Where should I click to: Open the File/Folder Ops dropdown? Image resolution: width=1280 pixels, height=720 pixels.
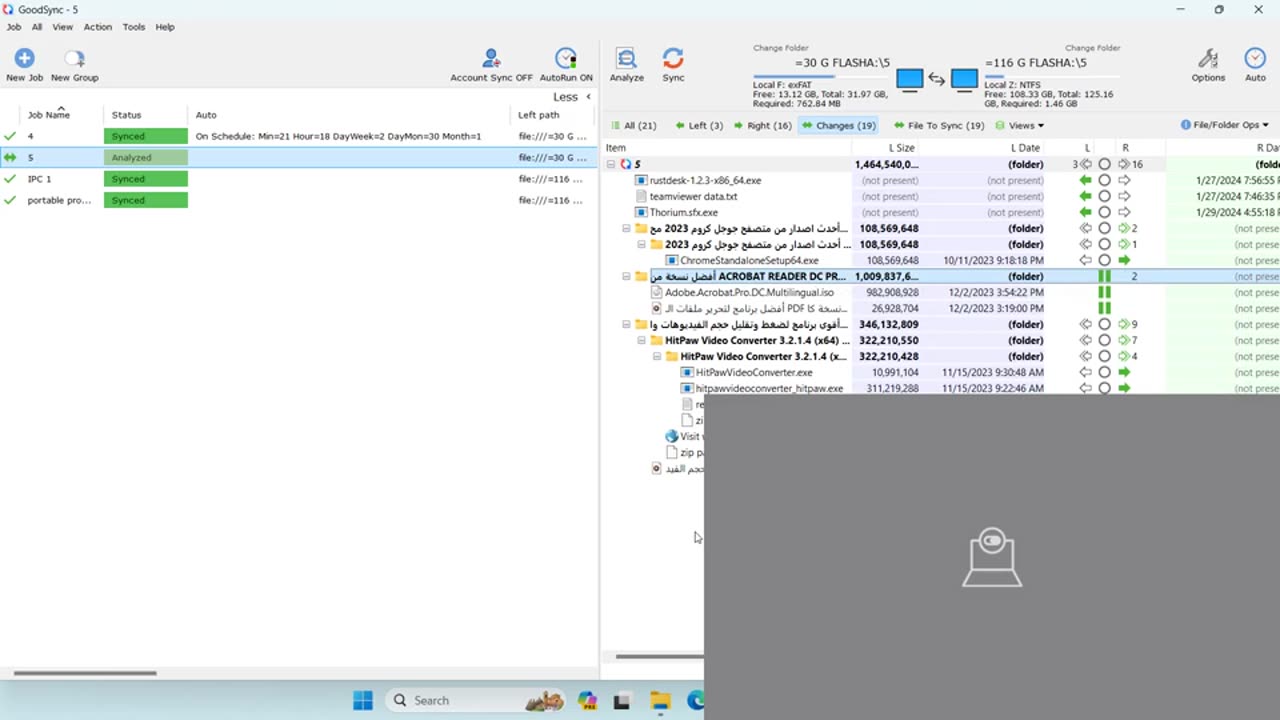pos(1225,125)
